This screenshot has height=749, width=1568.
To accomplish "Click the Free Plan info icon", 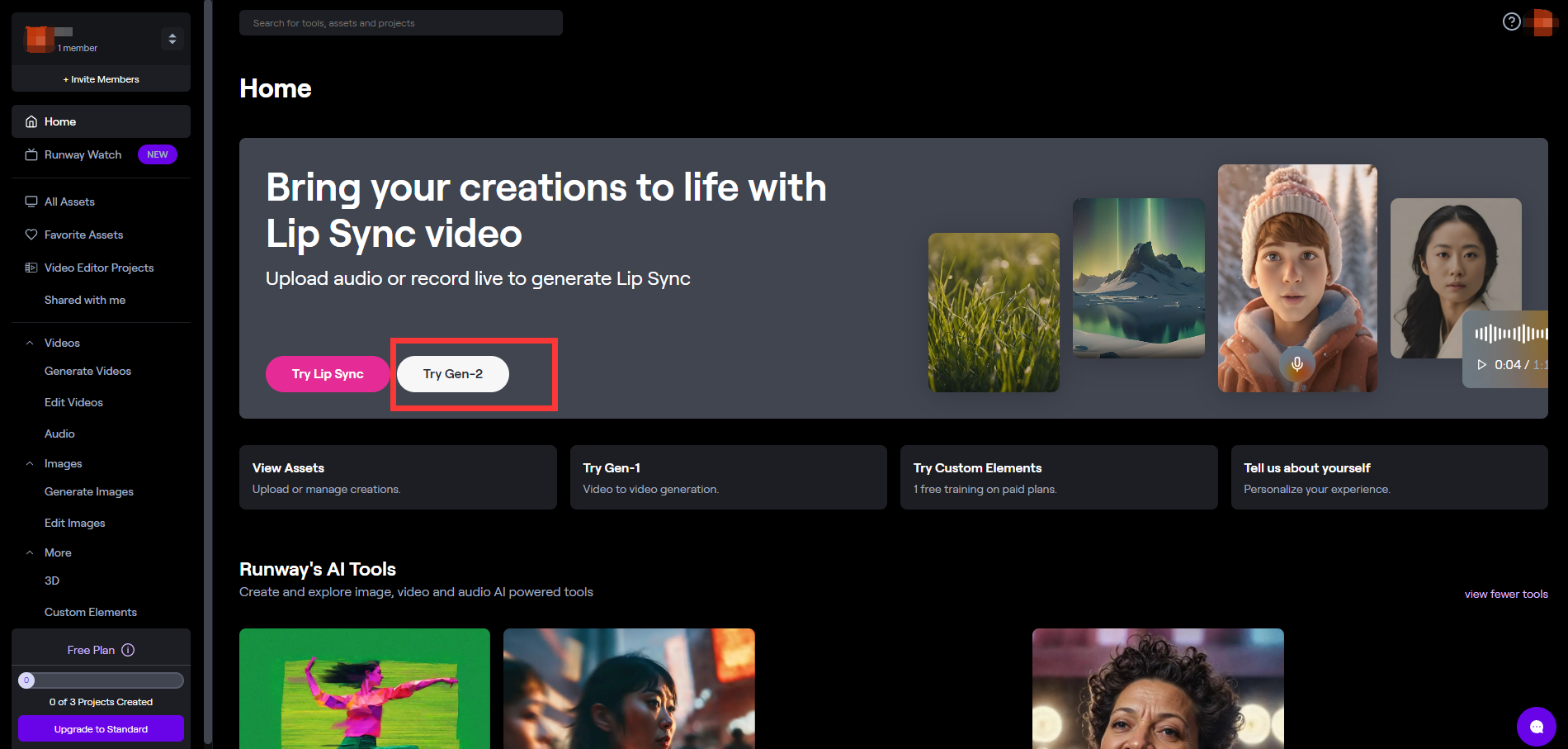I will coord(128,650).
